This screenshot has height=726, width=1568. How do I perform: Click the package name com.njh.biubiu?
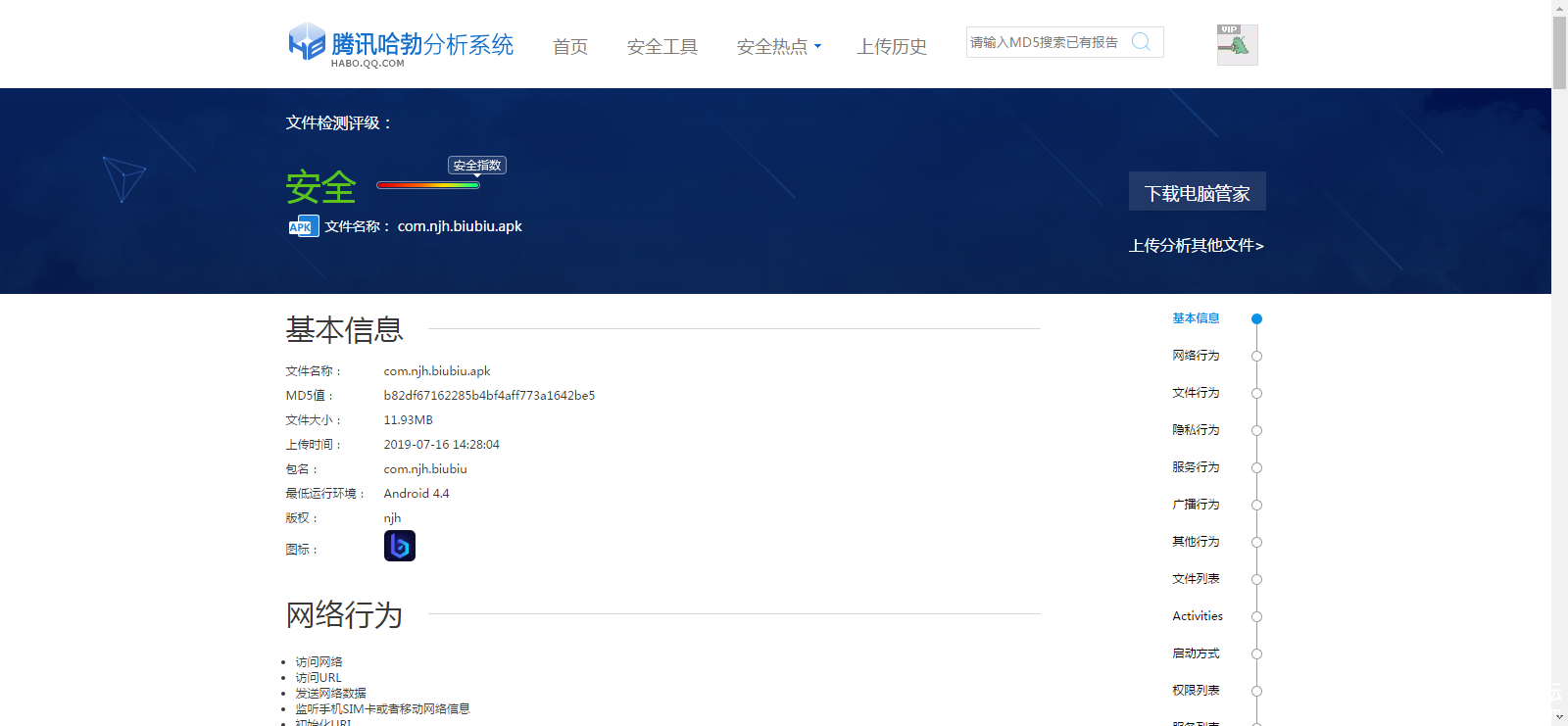click(425, 469)
